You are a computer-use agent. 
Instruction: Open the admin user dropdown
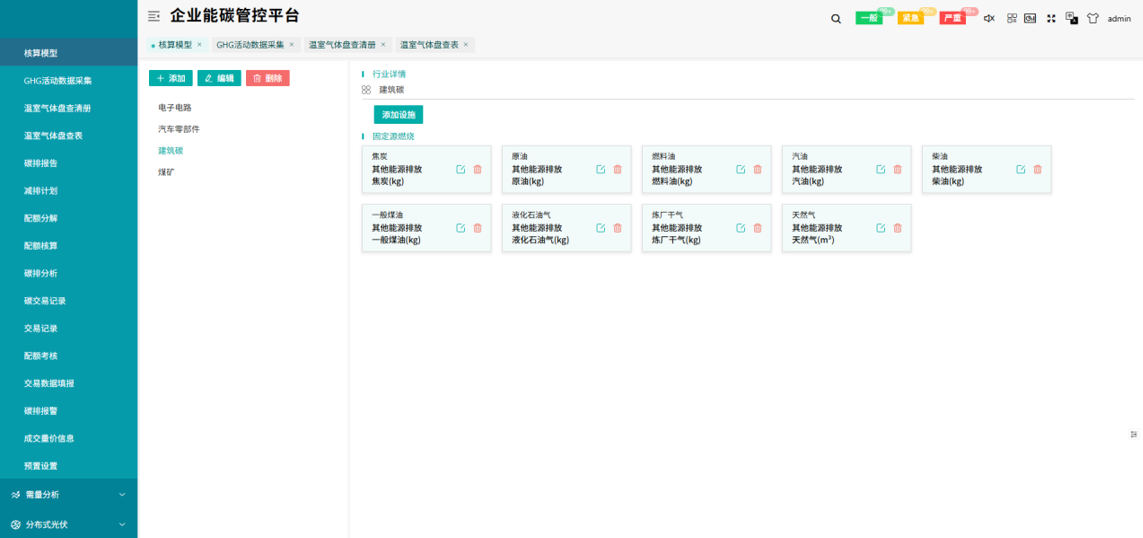[1119, 19]
